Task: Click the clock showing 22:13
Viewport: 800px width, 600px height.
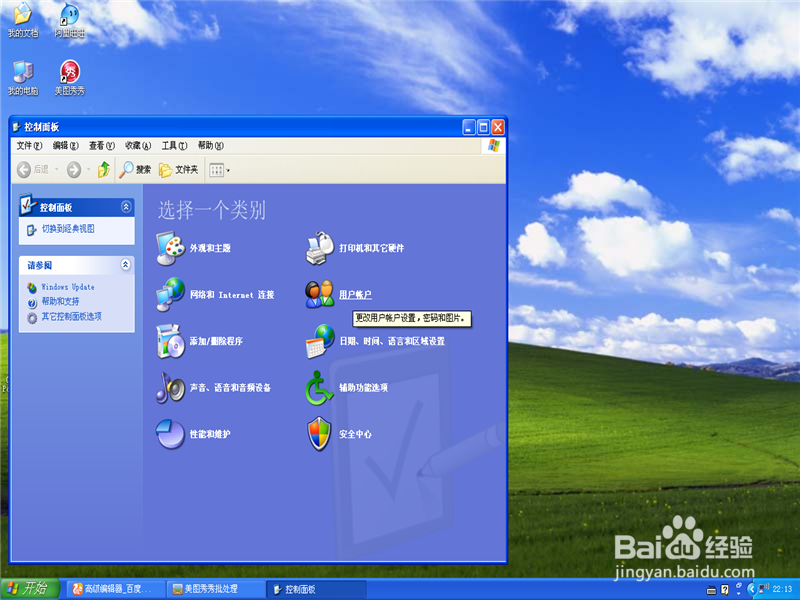Action: [782, 589]
